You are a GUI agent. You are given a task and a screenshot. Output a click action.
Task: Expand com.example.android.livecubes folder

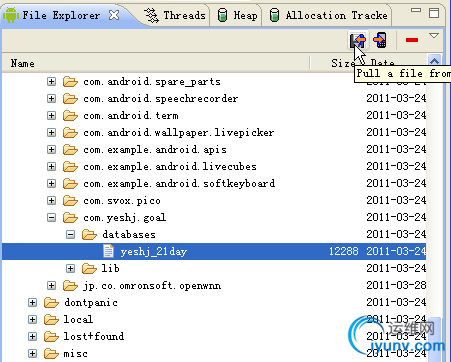(x=51, y=167)
